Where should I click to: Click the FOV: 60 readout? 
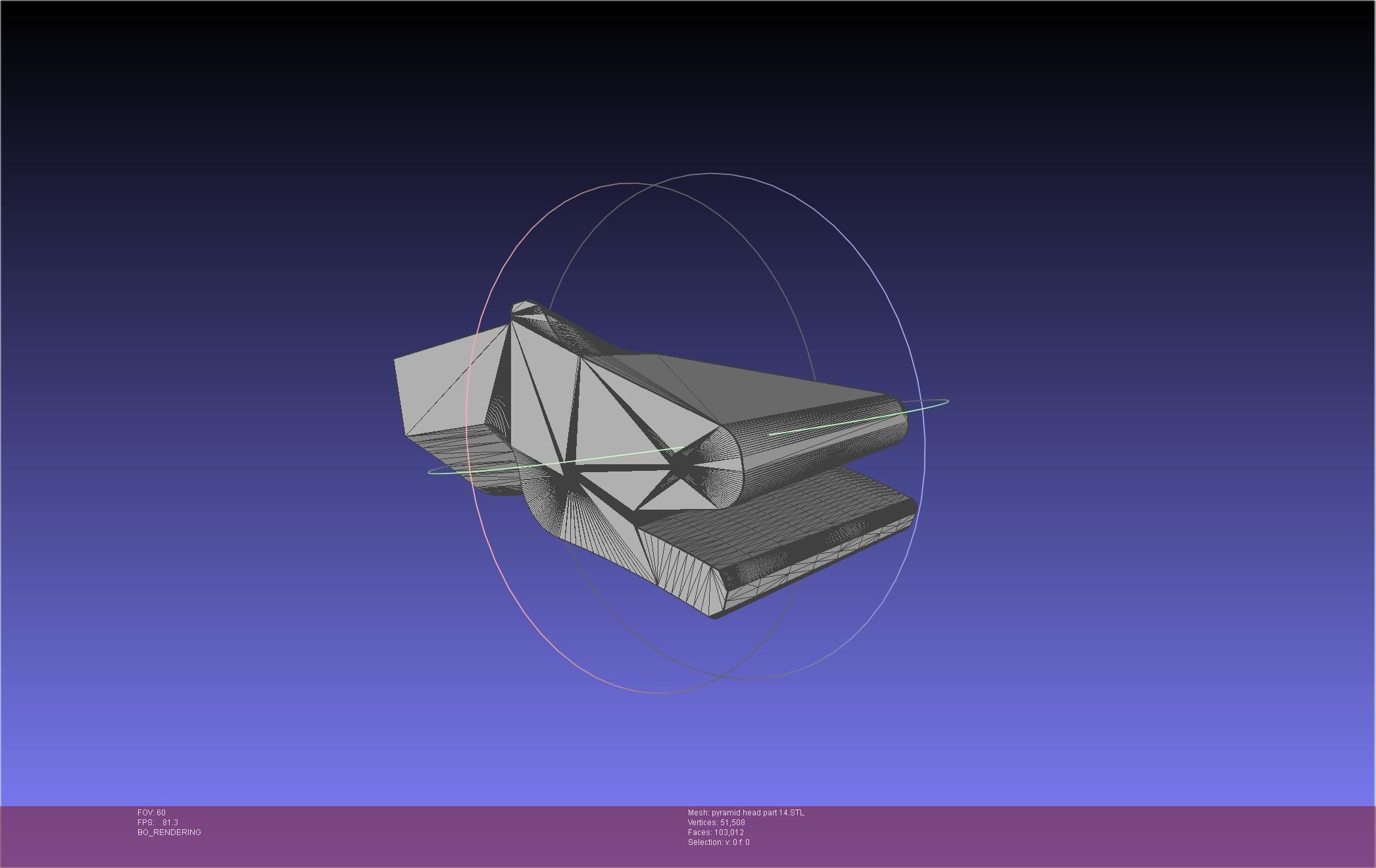click(151, 813)
